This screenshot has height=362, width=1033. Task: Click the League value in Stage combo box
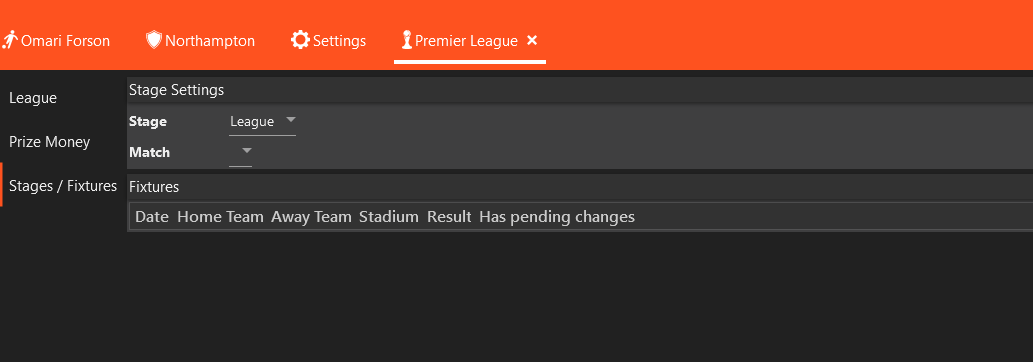pyautogui.click(x=252, y=121)
